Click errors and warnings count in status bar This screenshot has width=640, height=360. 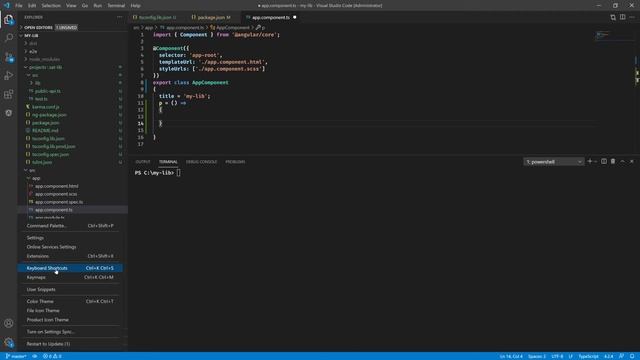52,356
